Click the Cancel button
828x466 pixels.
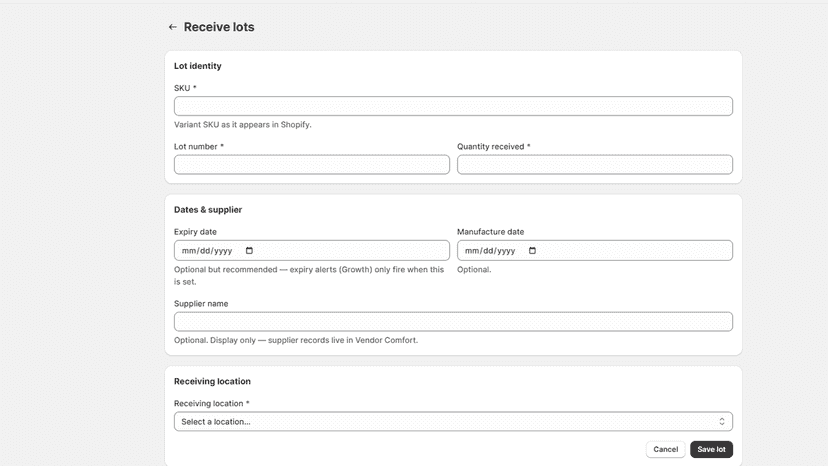tap(665, 449)
